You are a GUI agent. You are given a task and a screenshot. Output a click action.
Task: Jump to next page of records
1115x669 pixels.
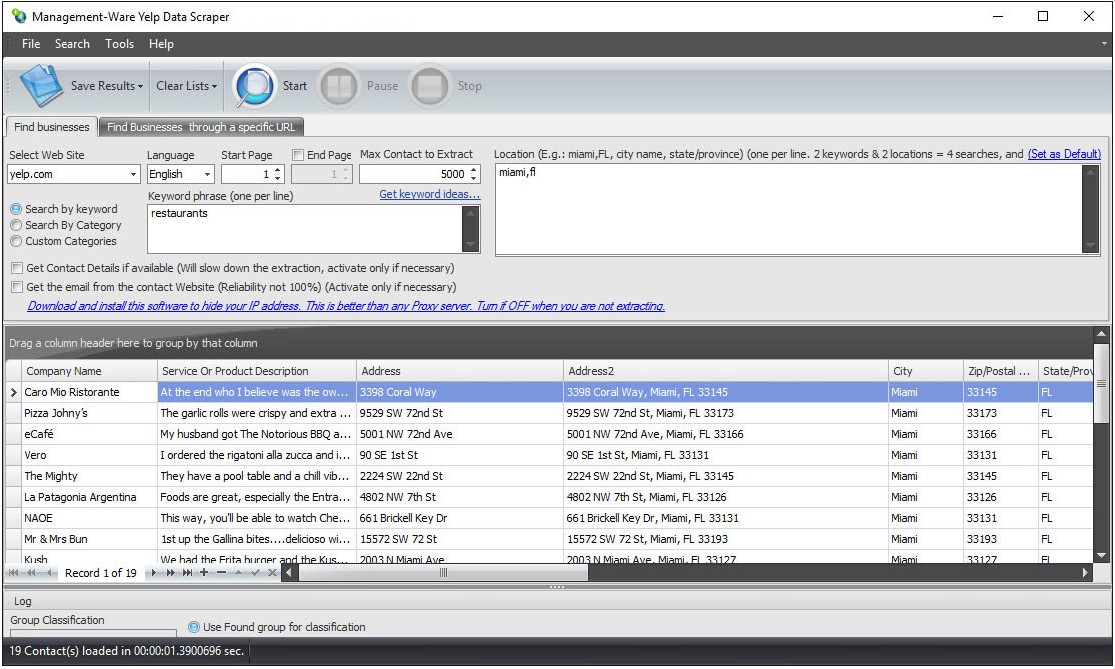pos(171,572)
